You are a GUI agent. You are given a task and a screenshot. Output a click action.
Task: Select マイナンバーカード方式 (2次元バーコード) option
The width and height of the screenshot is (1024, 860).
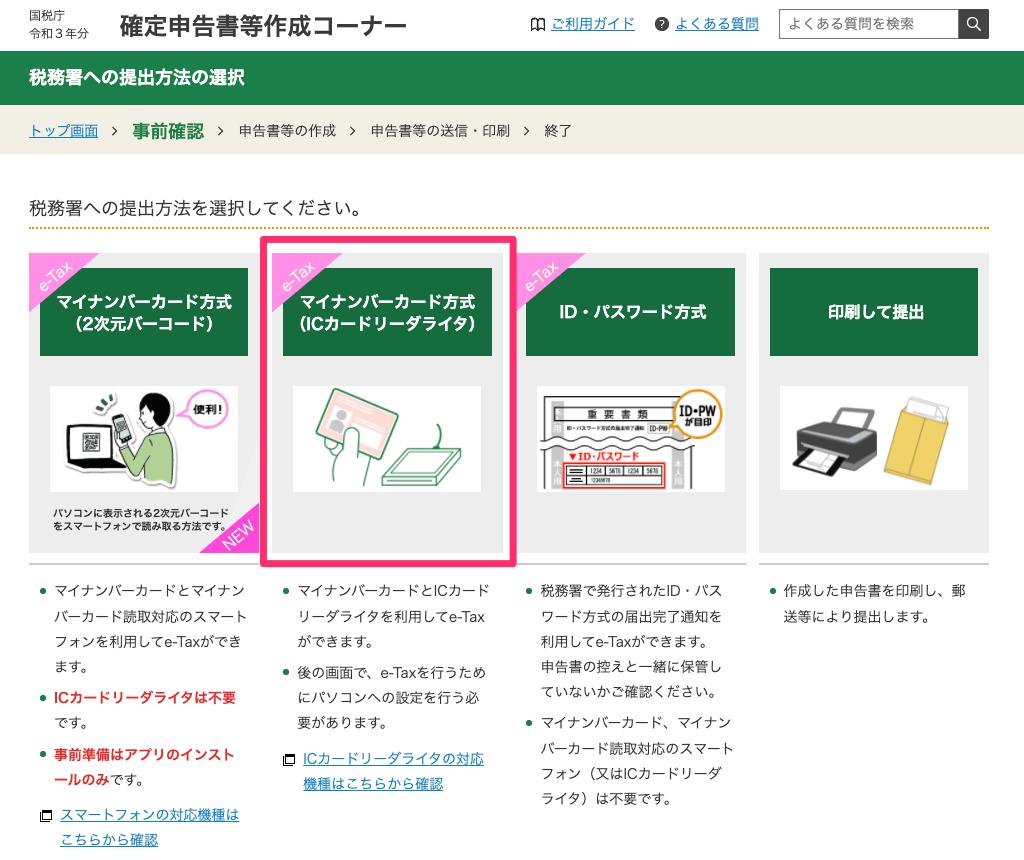click(x=144, y=312)
